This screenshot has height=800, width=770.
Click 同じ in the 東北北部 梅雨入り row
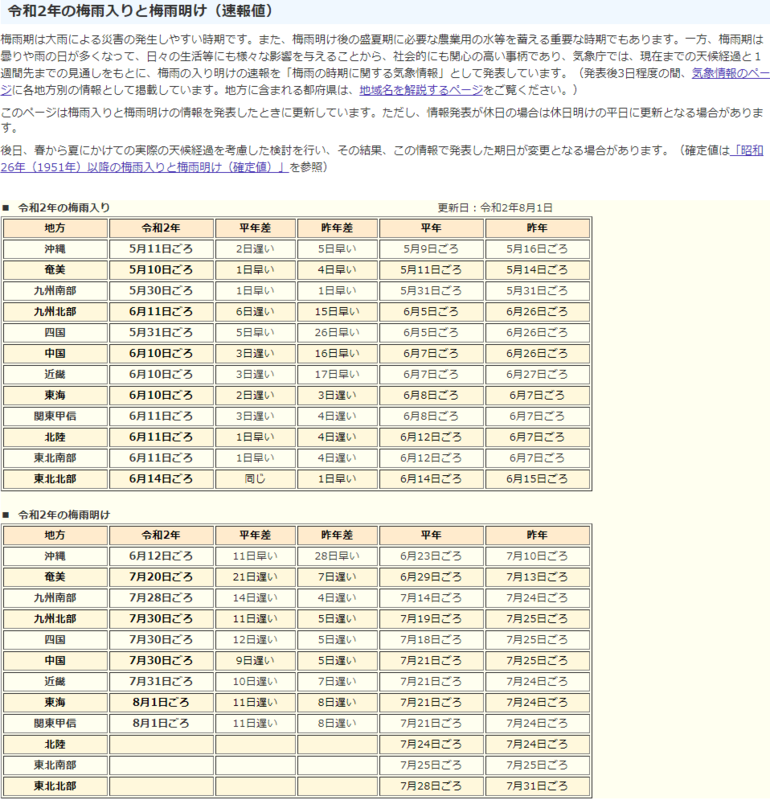click(x=255, y=479)
